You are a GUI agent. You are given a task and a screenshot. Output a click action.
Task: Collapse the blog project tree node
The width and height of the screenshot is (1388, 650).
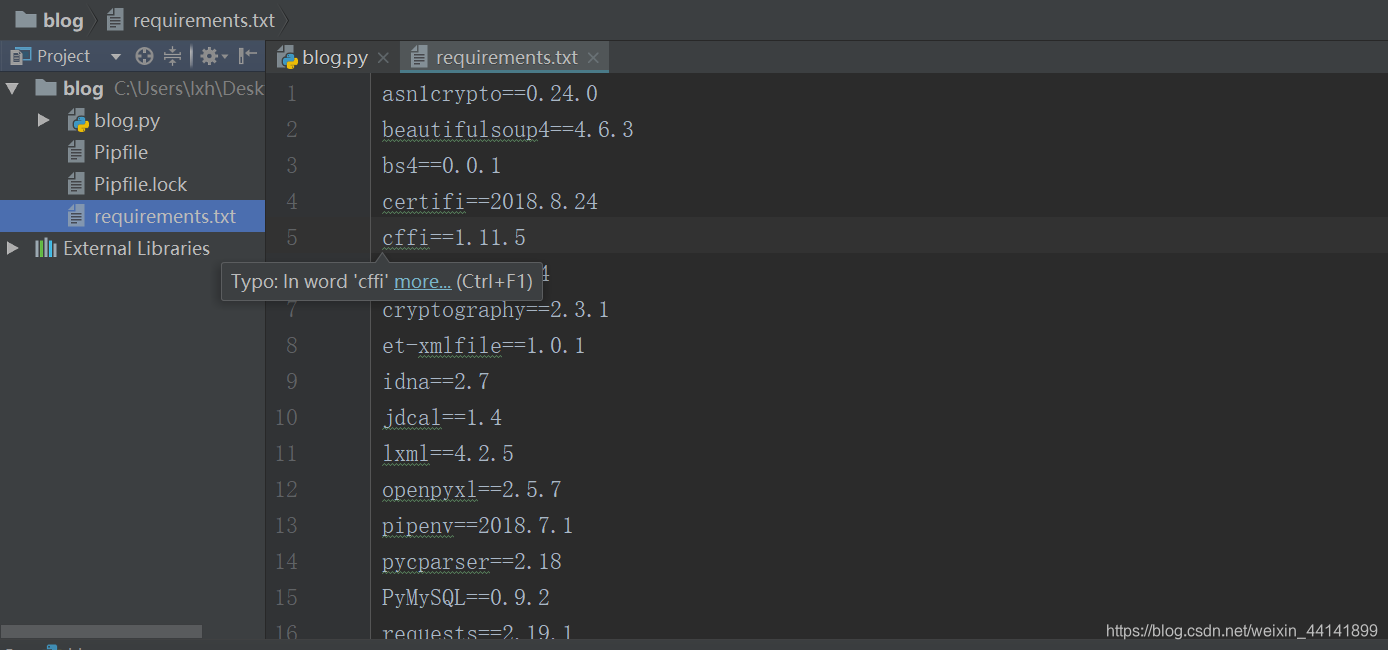coord(12,88)
